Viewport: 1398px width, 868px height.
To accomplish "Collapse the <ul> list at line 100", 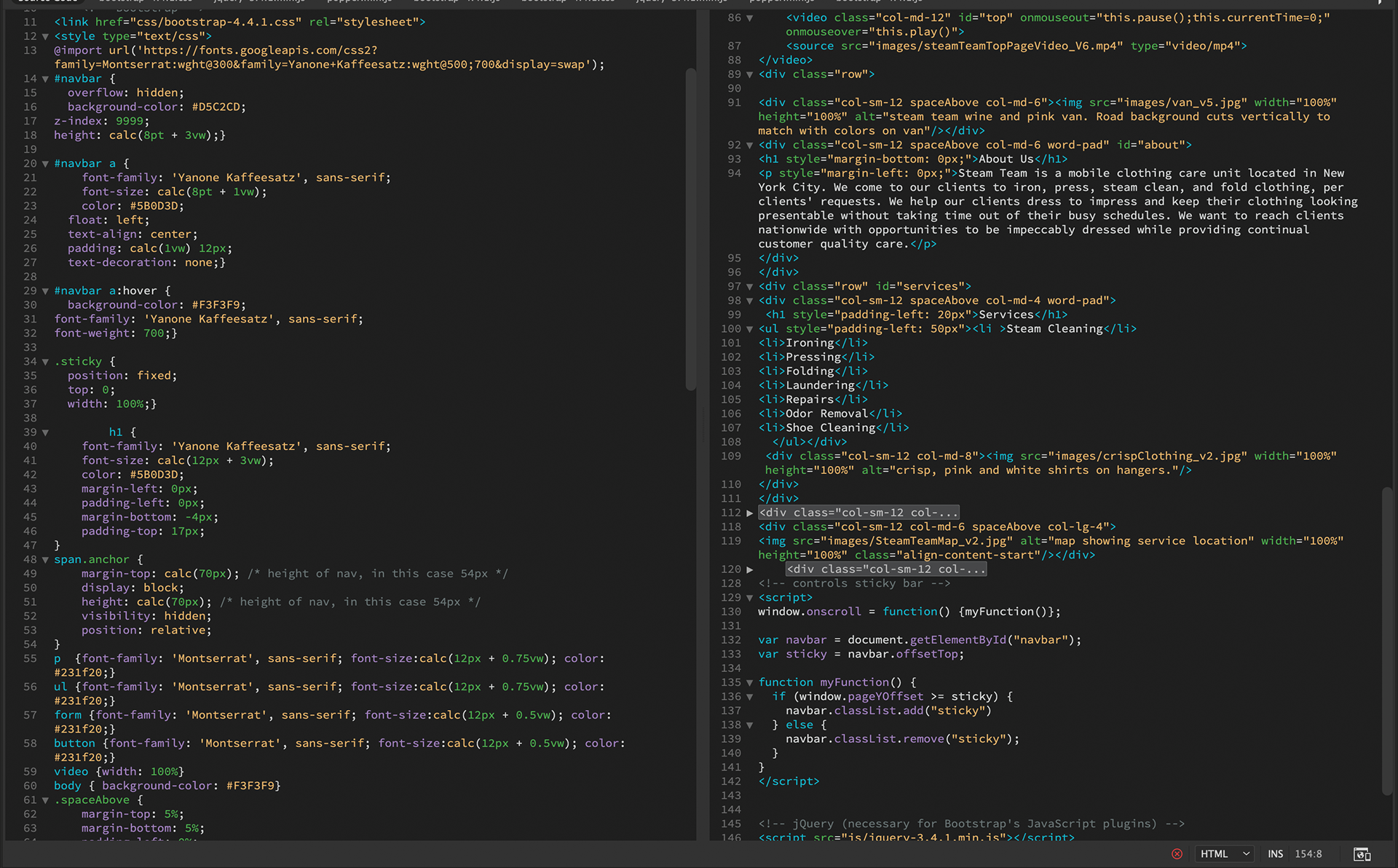I will click(749, 329).
